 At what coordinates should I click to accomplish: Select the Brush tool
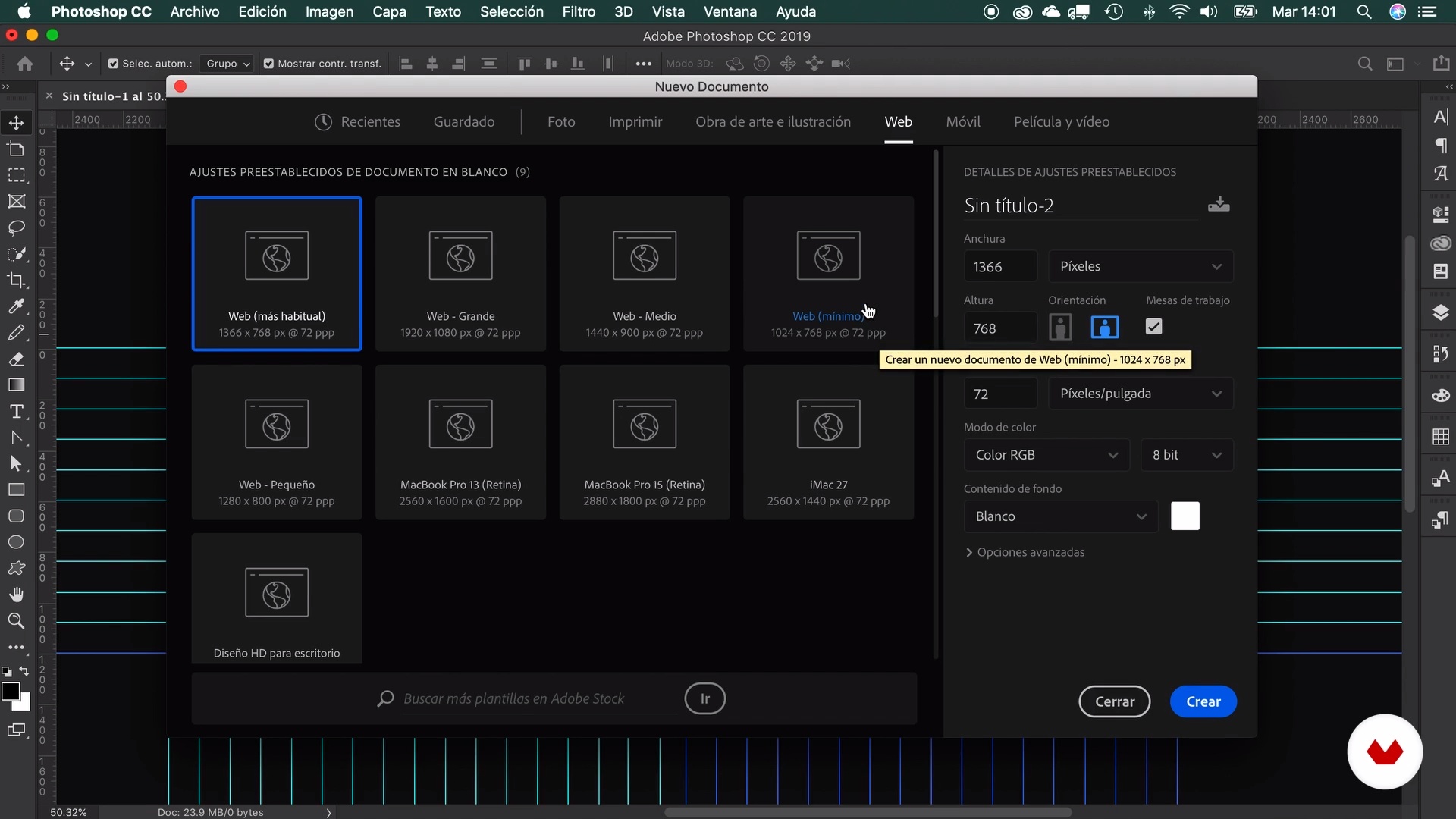click(x=16, y=332)
